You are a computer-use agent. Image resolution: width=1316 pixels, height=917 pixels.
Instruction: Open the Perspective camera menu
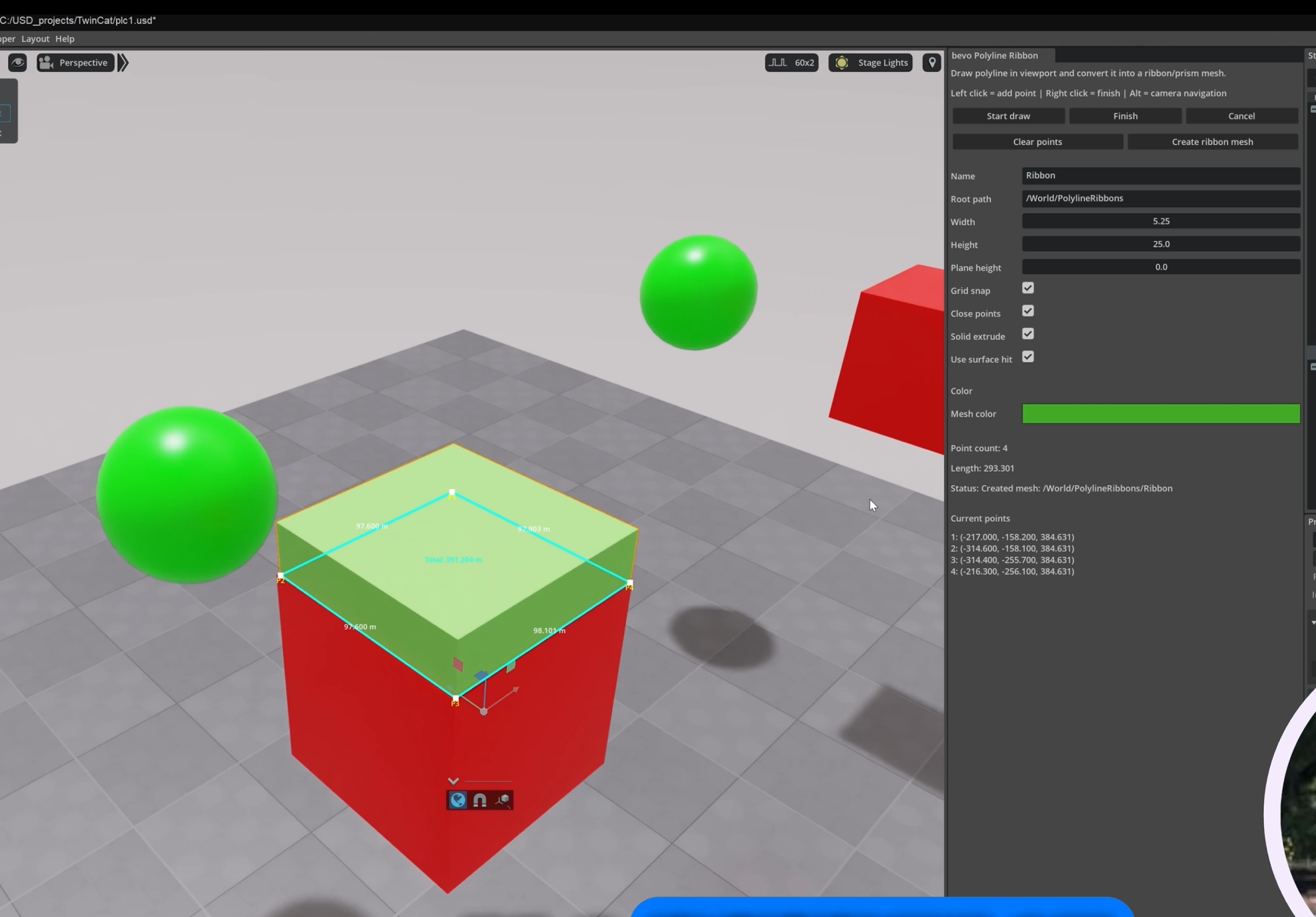pos(75,63)
